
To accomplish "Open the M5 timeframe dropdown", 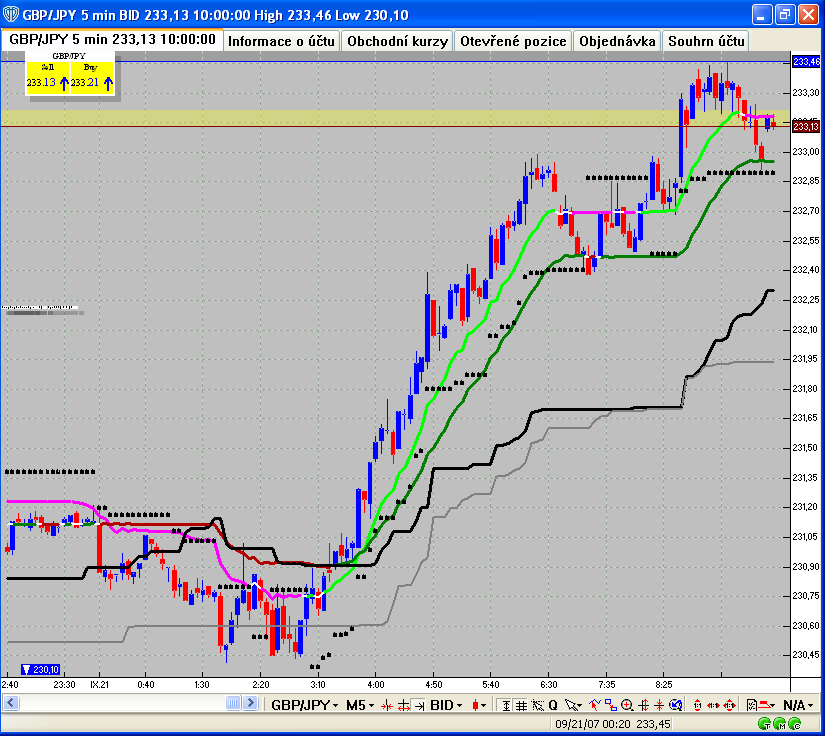I will [360, 705].
